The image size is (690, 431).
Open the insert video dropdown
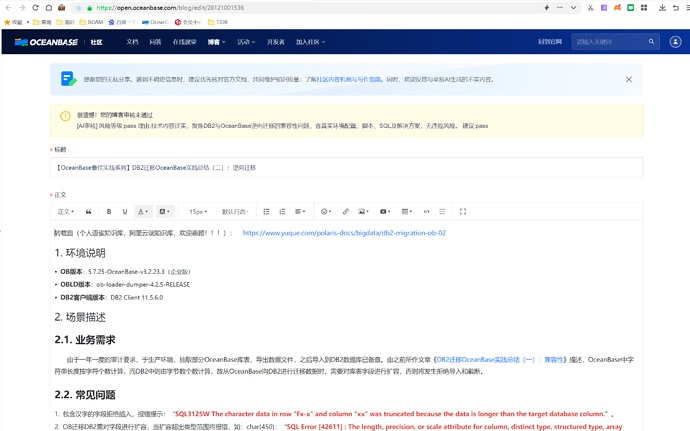pyautogui.click(x=385, y=212)
